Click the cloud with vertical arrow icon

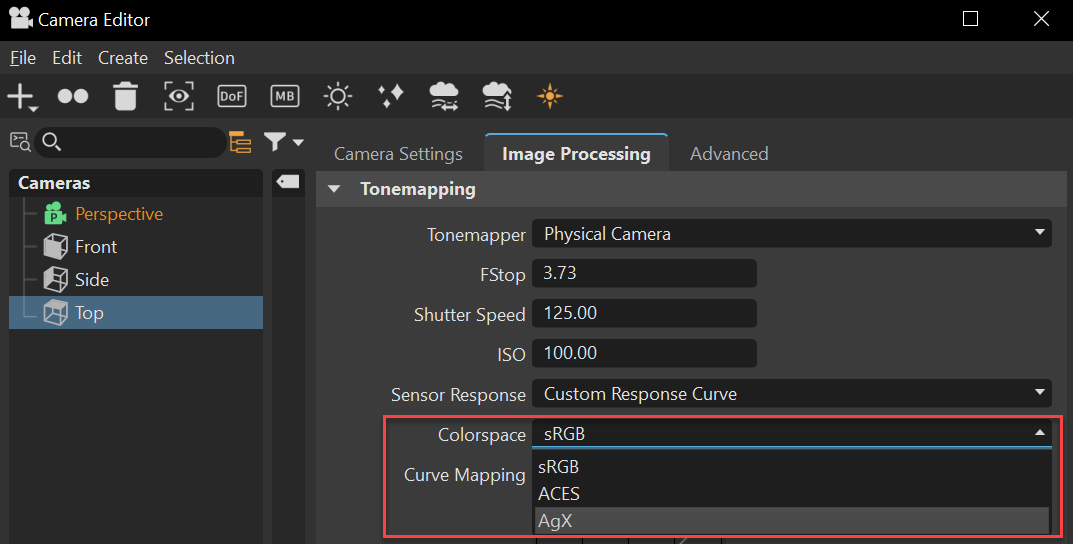pos(497,97)
